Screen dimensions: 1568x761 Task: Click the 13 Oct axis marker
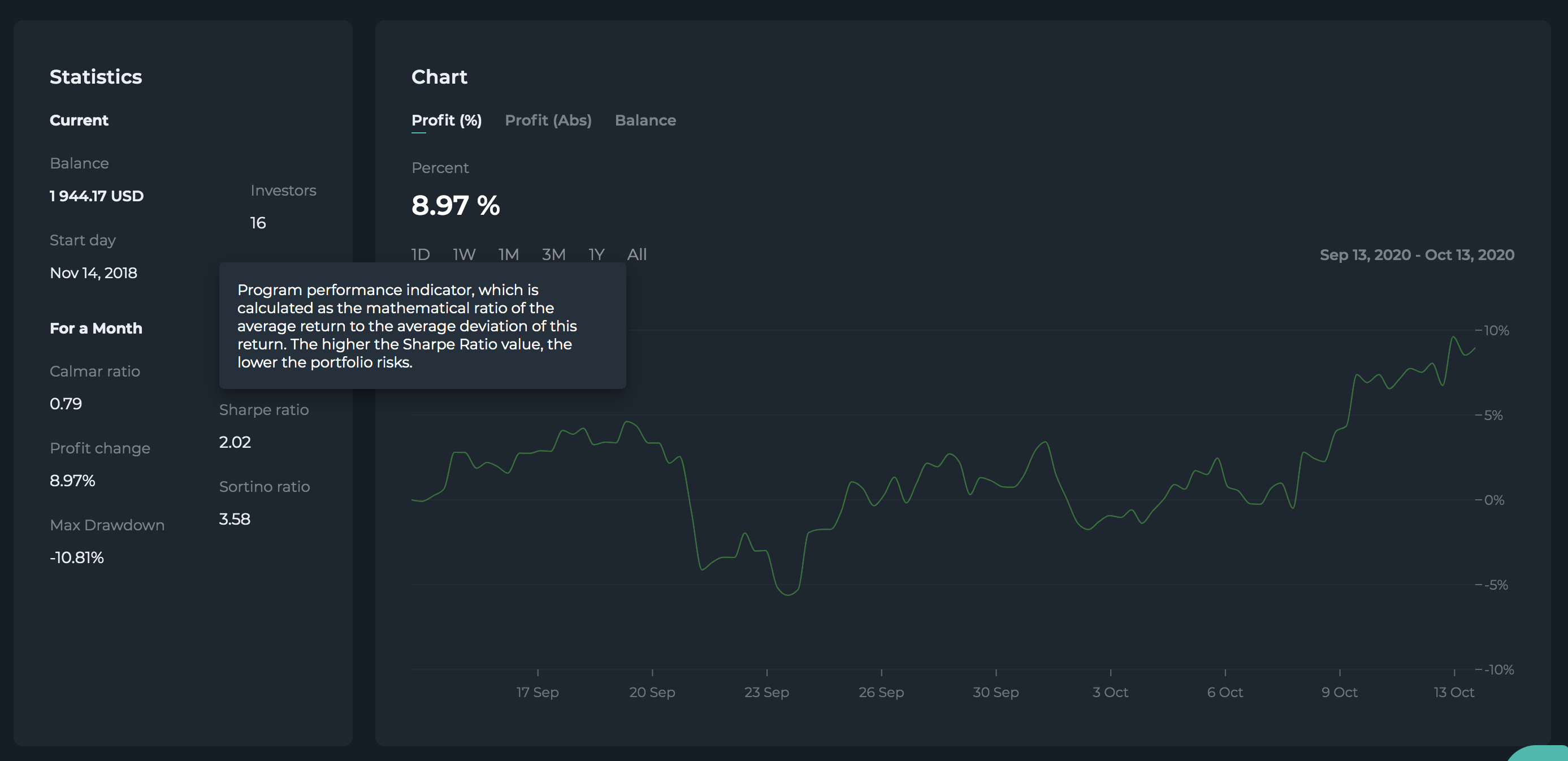1454,692
